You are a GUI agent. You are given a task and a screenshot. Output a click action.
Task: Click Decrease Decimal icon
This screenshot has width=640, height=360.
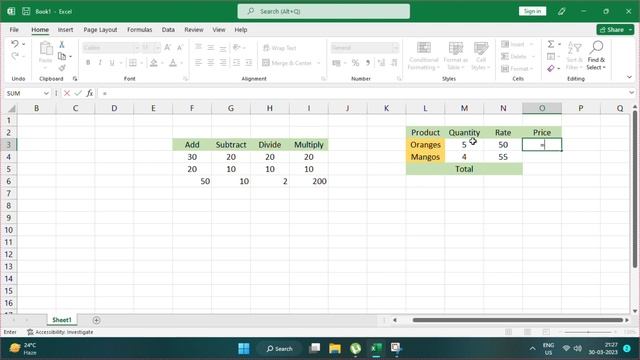pyautogui.click(x=394, y=63)
